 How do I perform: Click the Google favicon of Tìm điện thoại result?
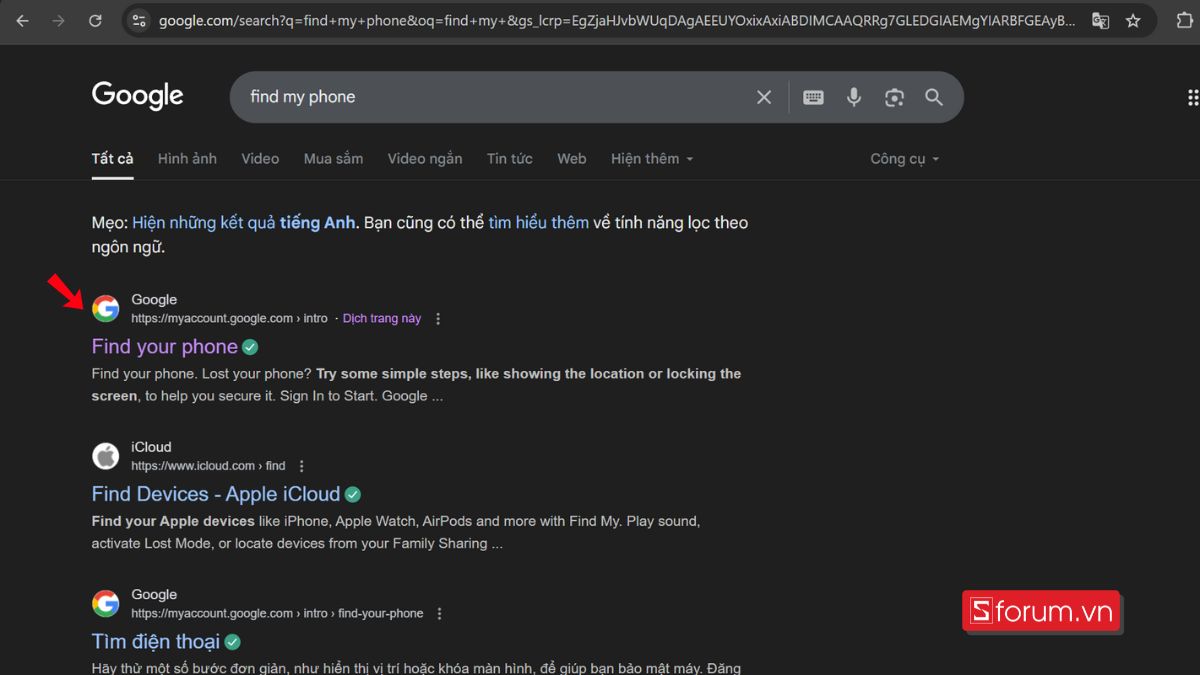coord(106,604)
